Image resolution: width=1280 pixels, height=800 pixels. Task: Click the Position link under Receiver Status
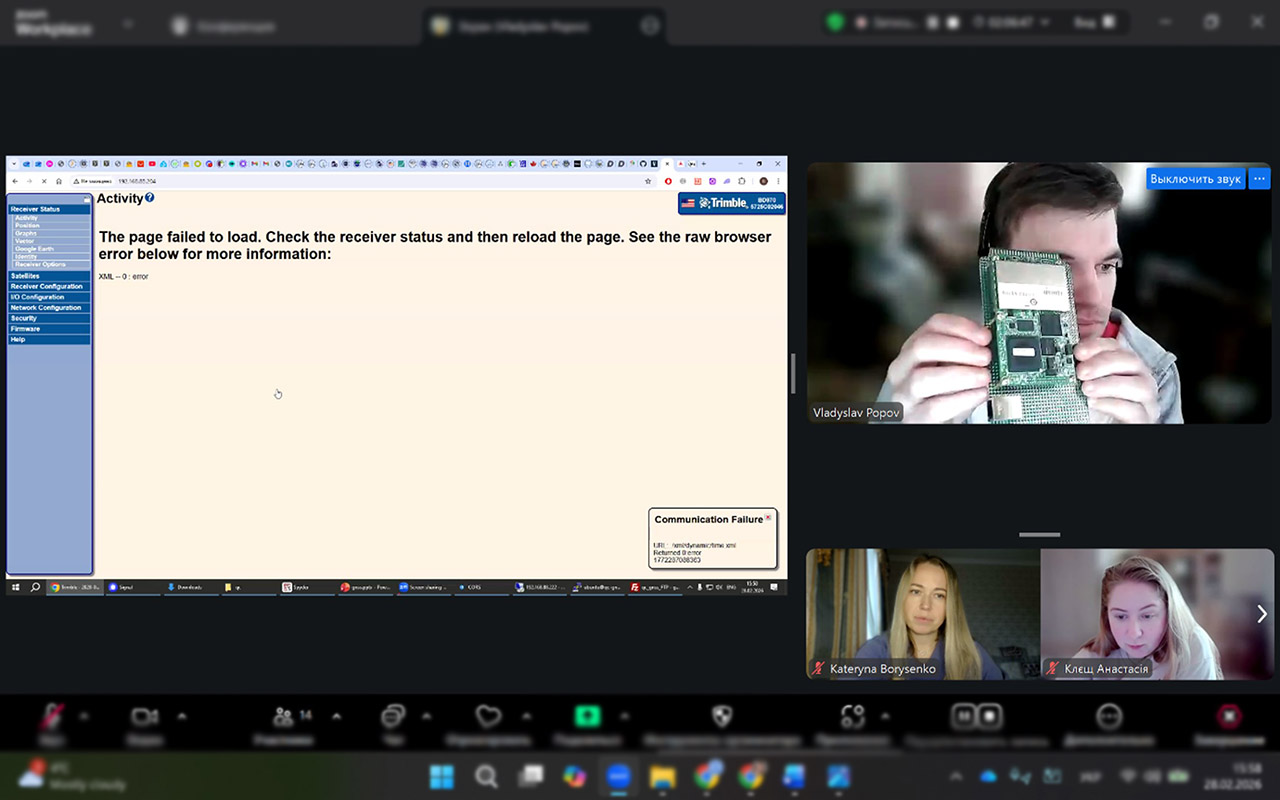(28, 226)
